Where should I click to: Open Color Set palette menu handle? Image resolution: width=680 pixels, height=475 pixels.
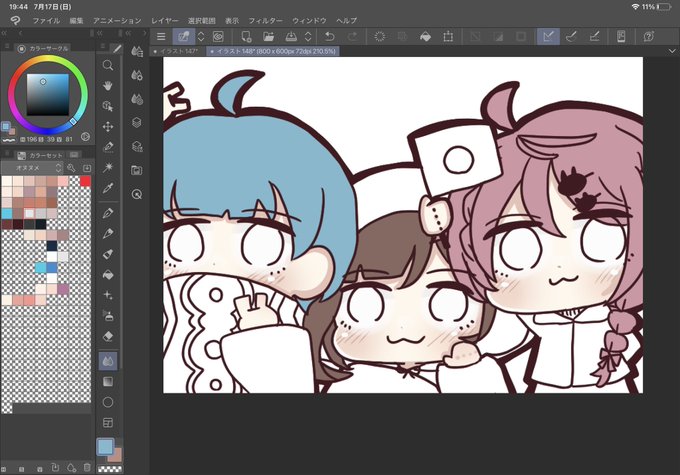point(7,154)
